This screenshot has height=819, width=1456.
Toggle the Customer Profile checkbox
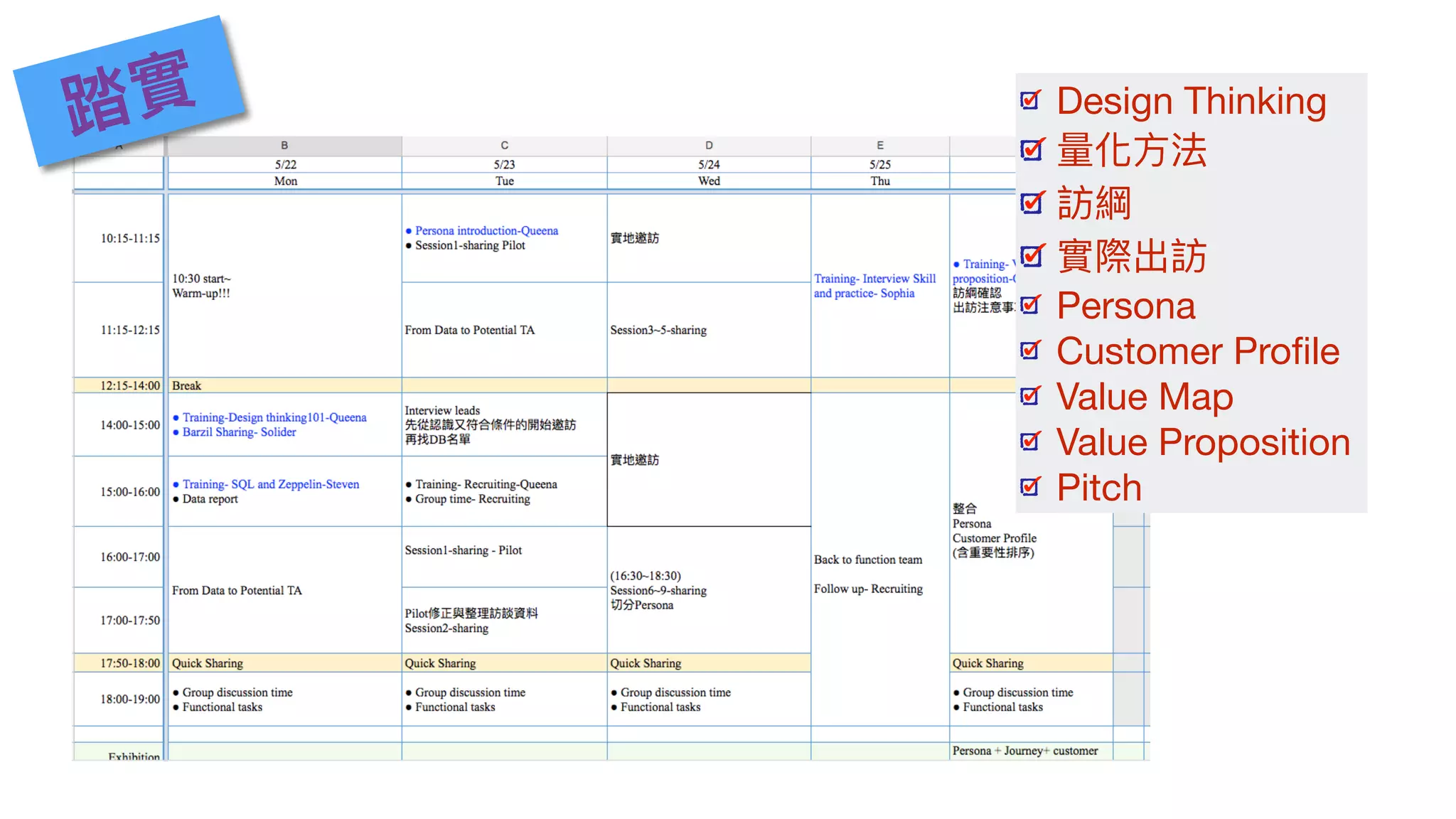[1030, 350]
